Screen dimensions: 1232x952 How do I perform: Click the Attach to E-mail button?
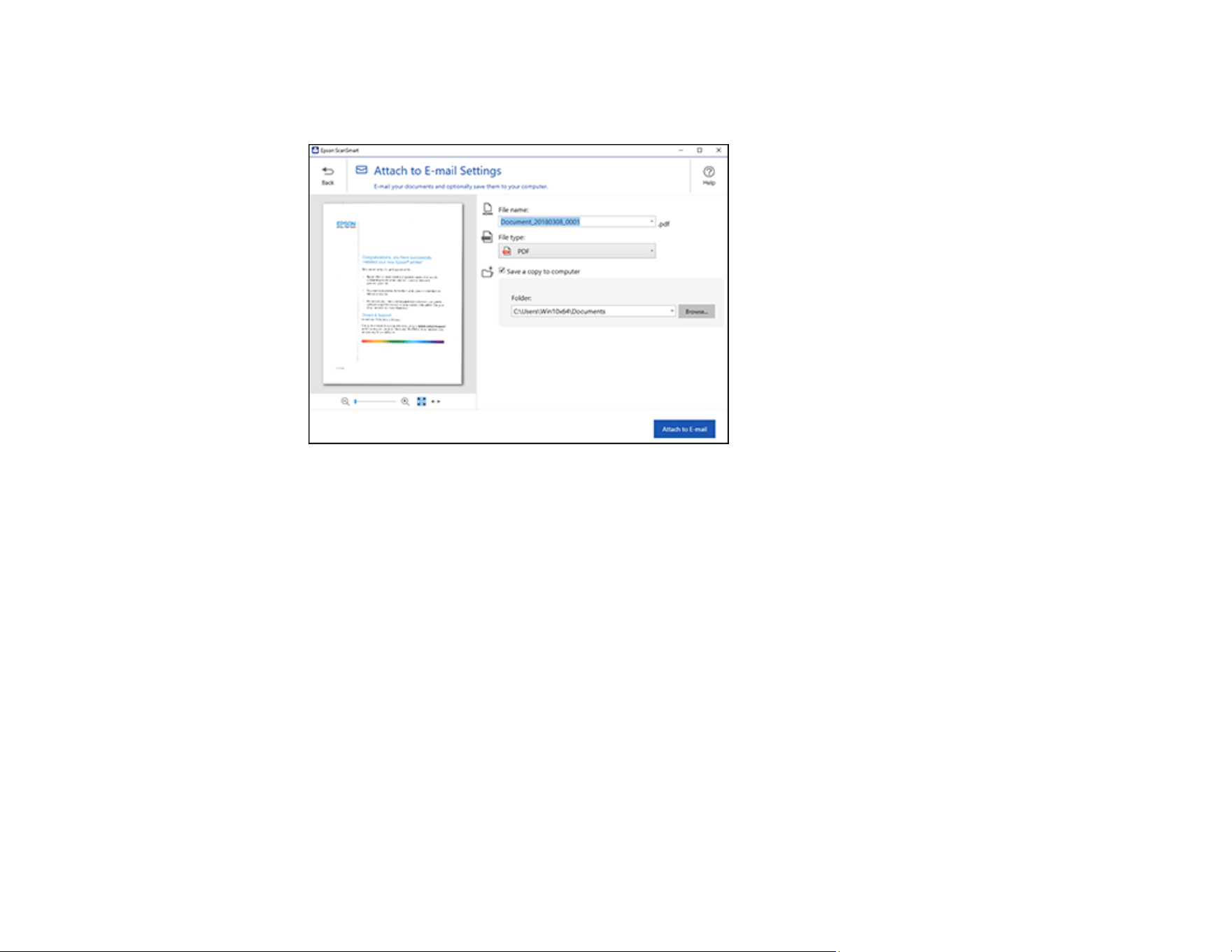click(x=684, y=429)
